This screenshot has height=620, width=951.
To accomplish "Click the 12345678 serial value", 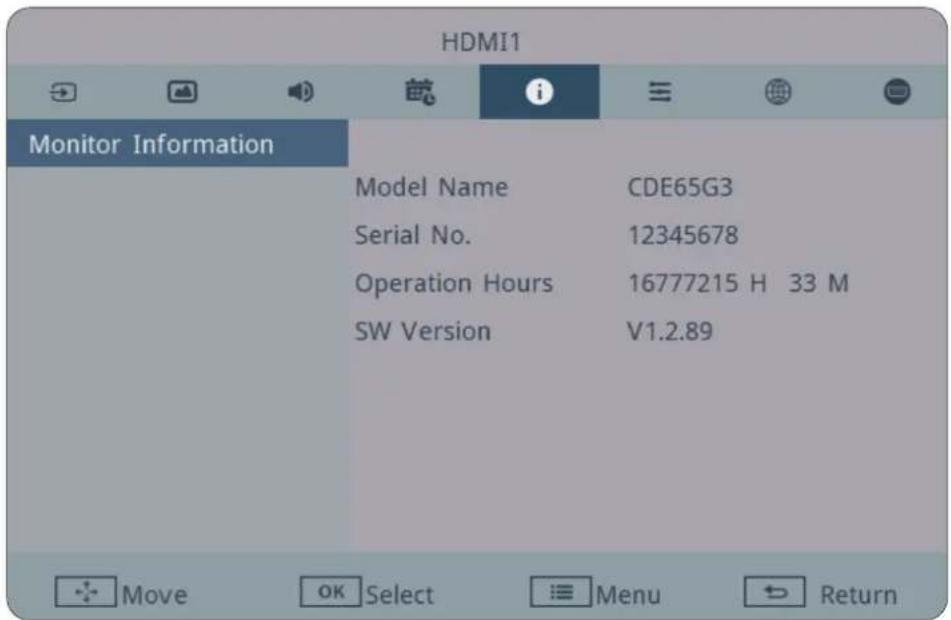I will click(683, 235).
